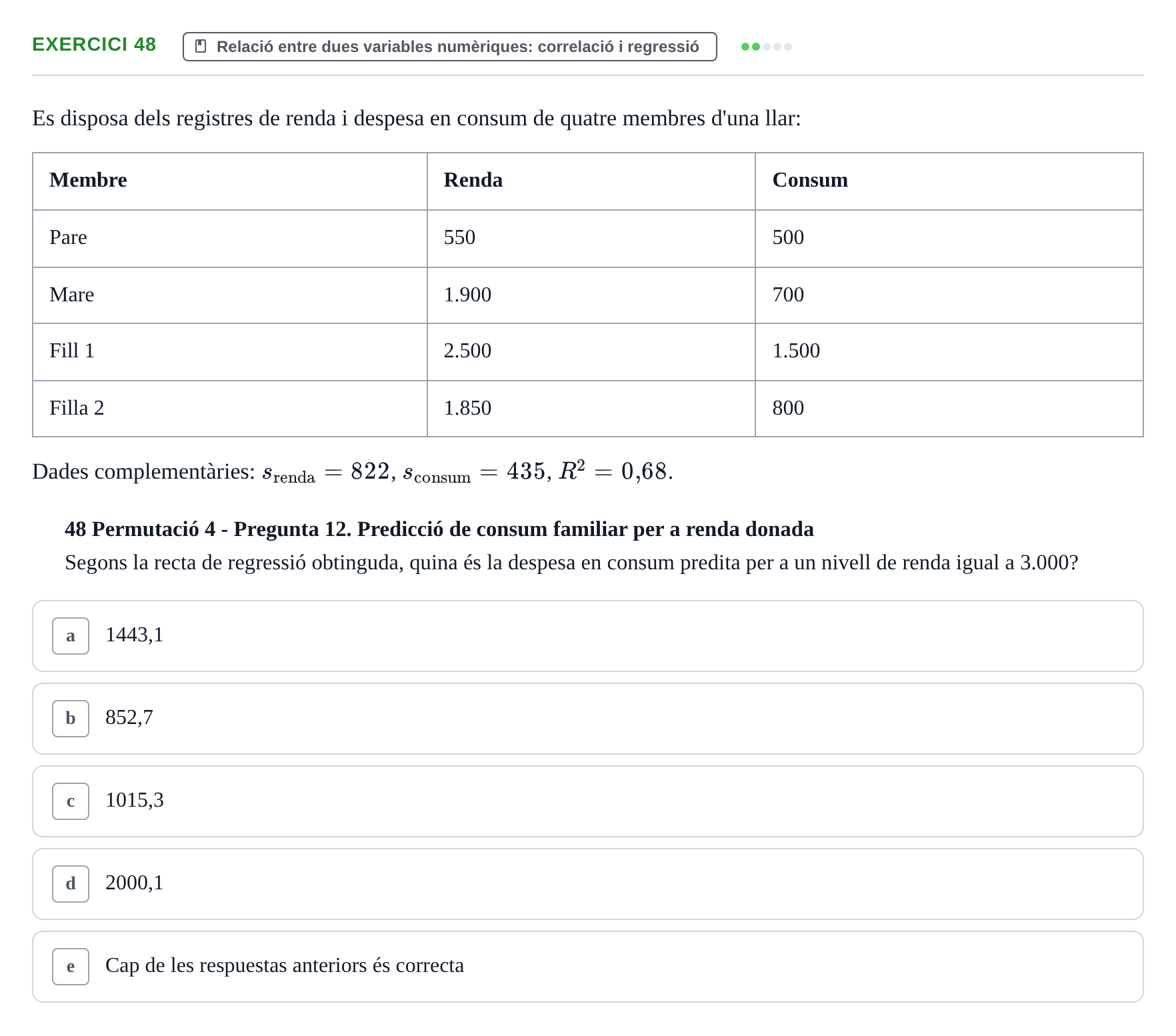Click the Mare renda value 1.900
1176x1036 pixels.
[467, 295]
